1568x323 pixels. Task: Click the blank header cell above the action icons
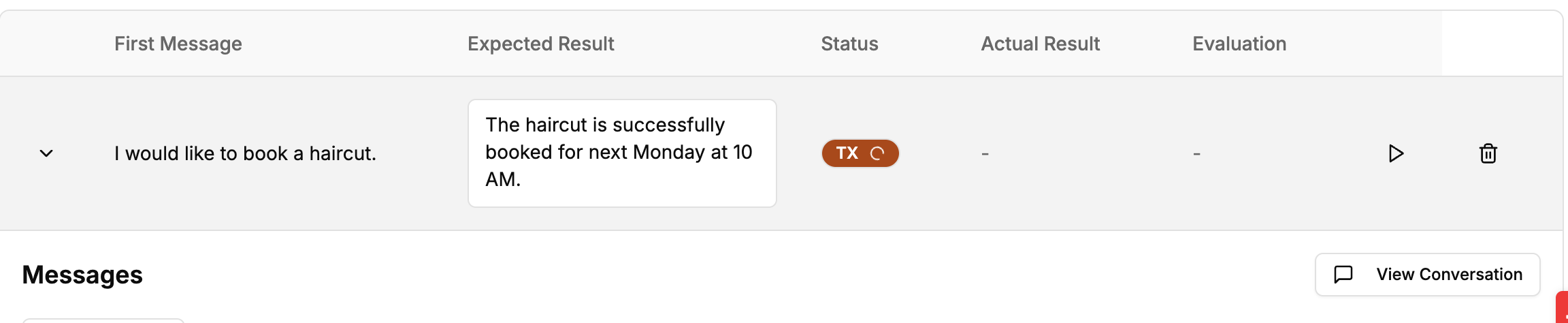[1502, 44]
